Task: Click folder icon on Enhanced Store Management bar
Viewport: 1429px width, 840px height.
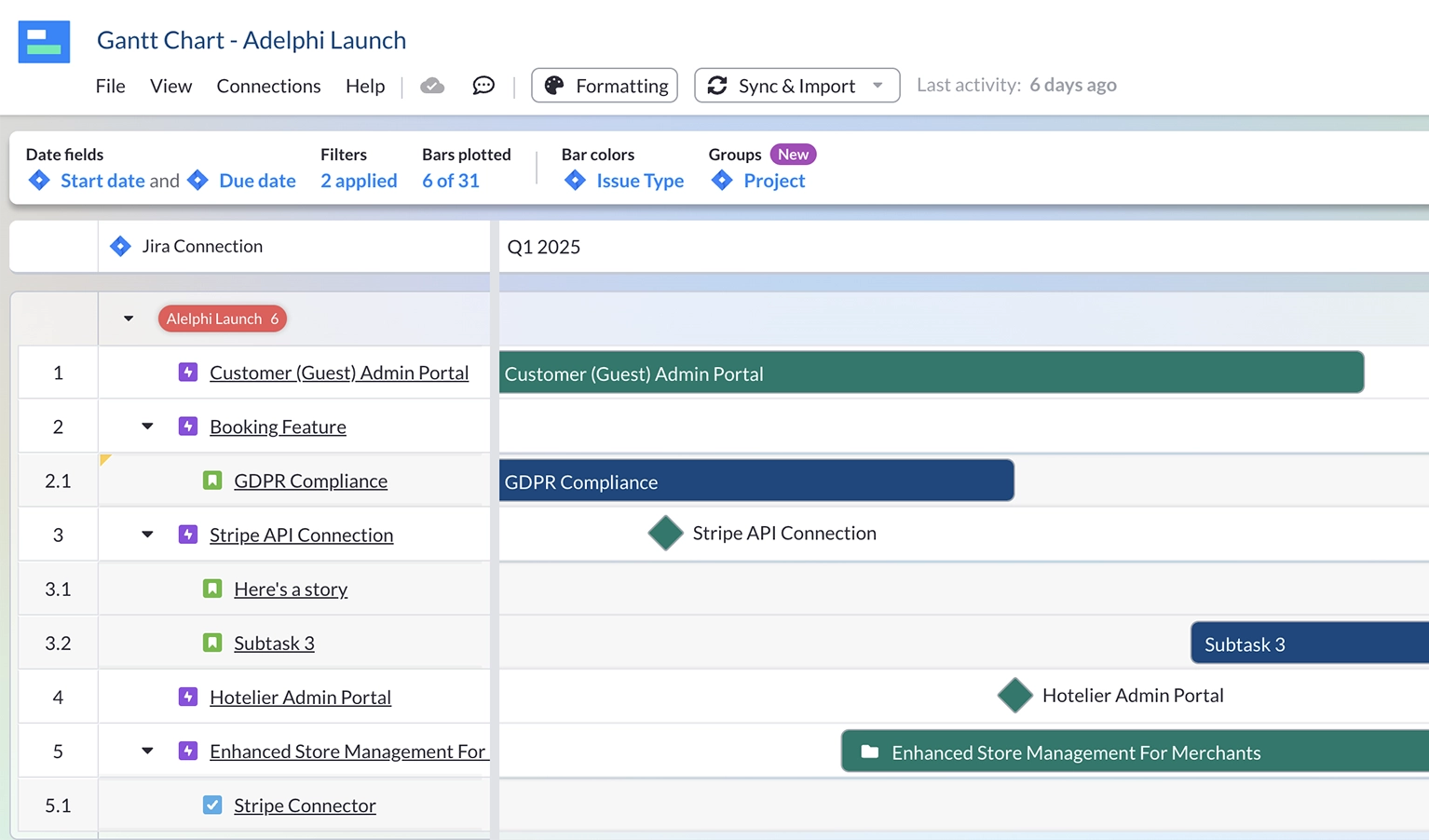Action: (x=869, y=752)
